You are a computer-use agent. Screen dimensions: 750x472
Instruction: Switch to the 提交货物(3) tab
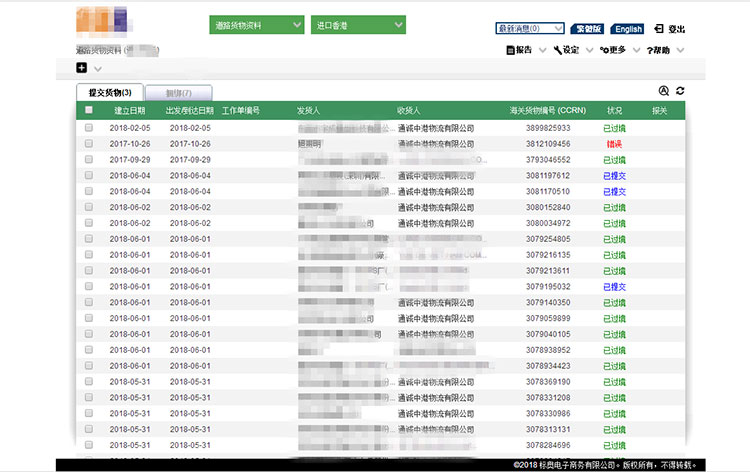110,93
